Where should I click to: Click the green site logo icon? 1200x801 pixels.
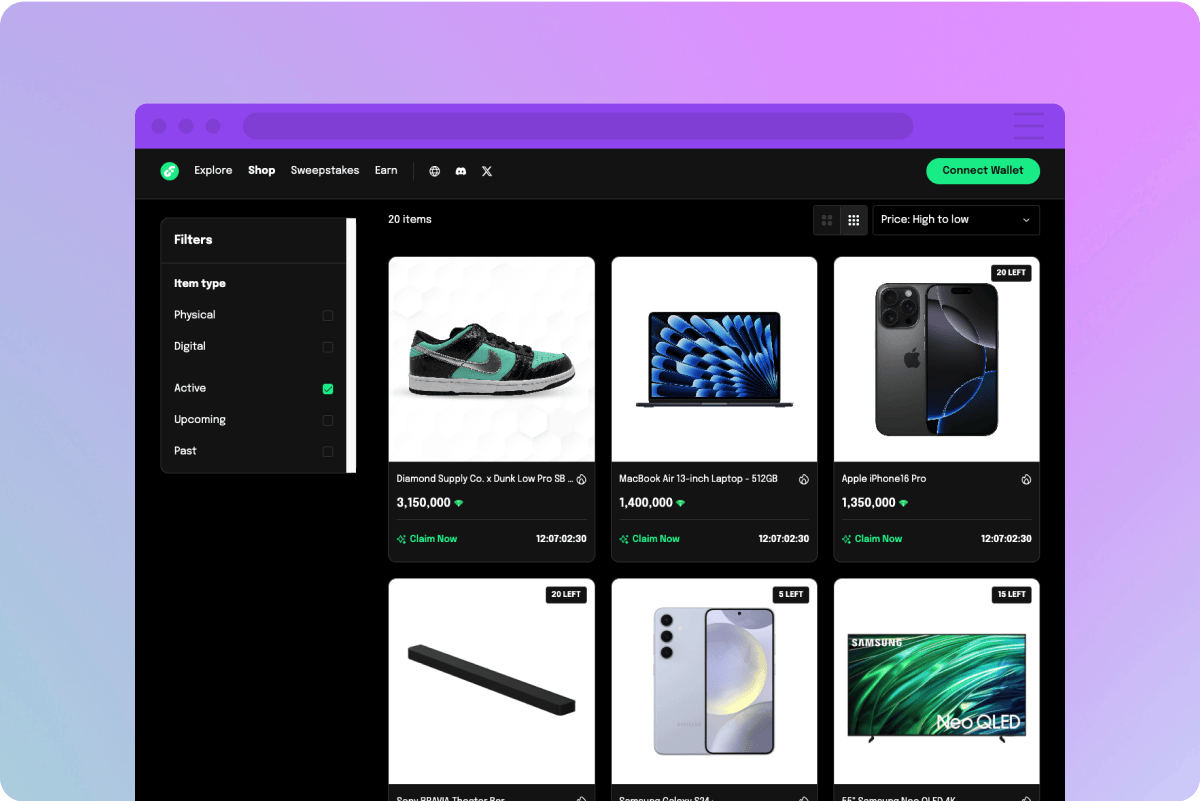point(169,171)
